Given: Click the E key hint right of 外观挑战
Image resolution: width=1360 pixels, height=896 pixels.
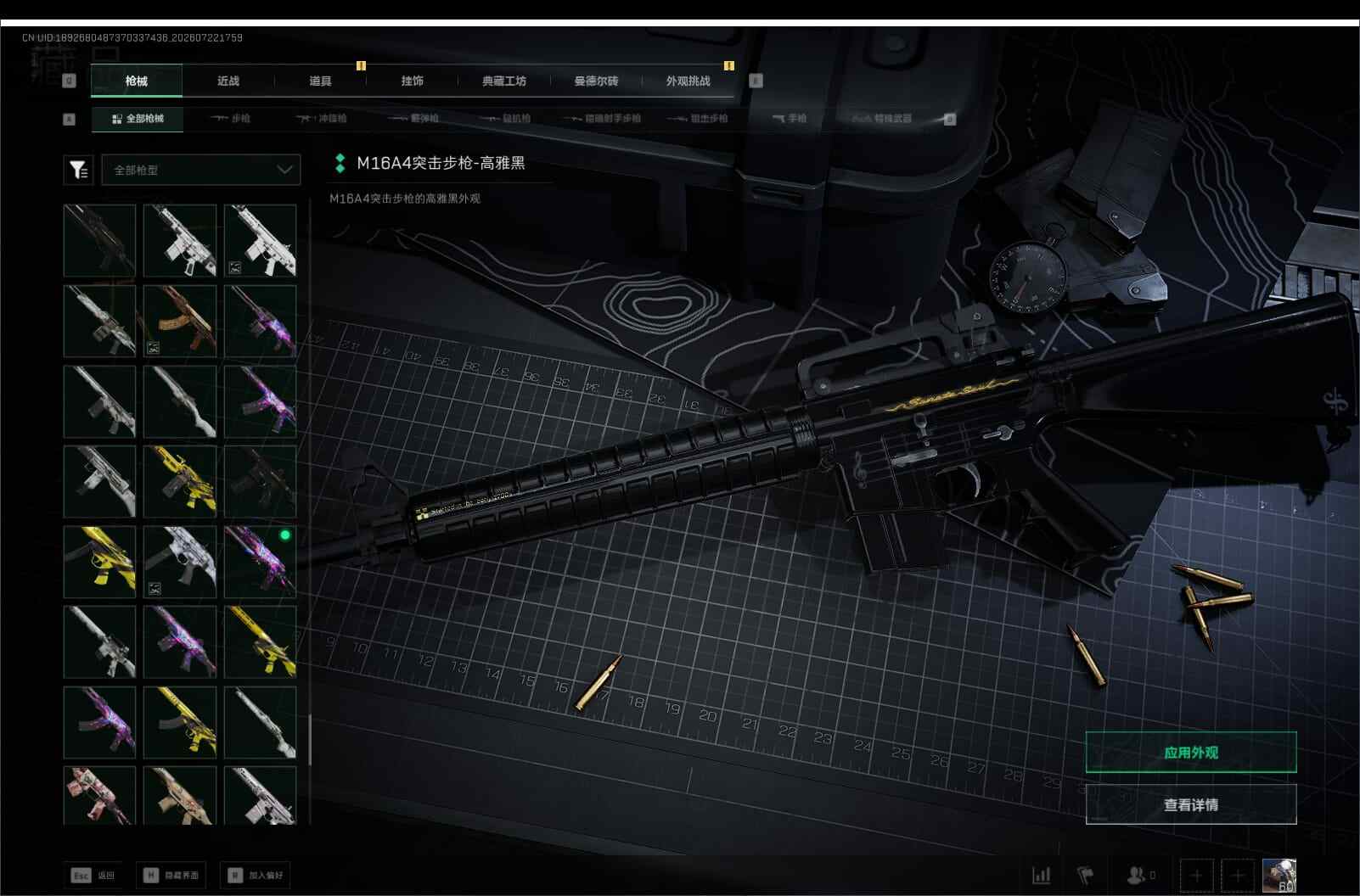Looking at the screenshot, I should 756,81.
